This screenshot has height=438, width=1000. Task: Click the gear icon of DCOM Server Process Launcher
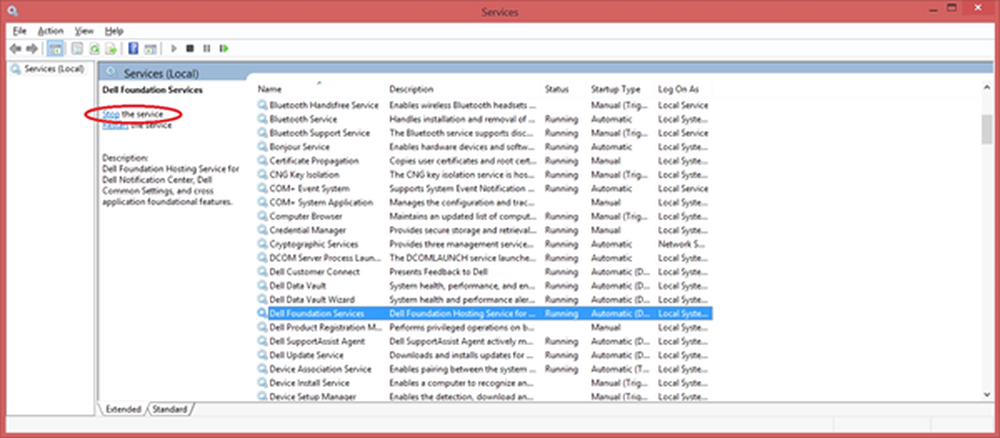pyautogui.click(x=262, y=258)
